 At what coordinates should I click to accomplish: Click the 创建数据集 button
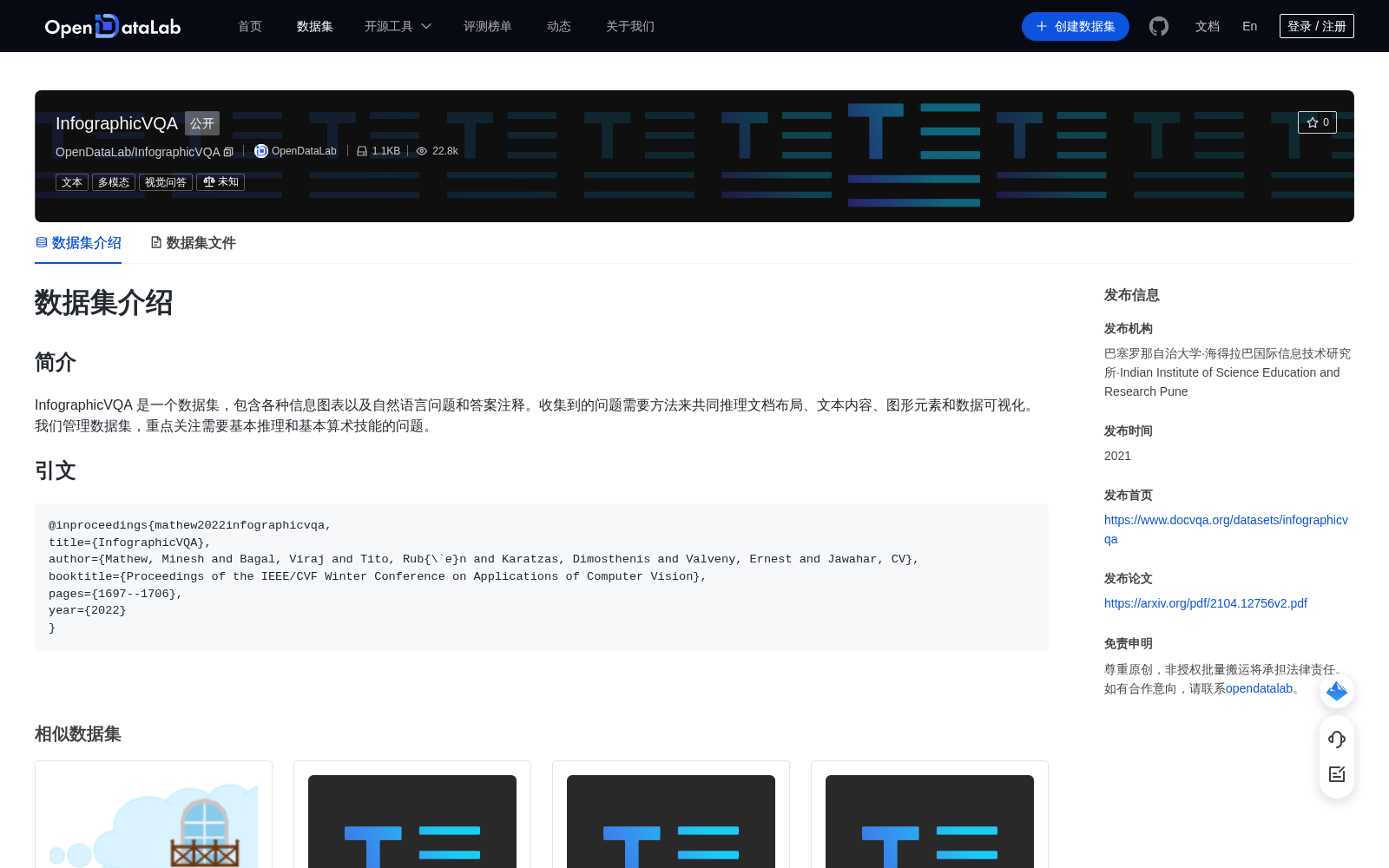(x=1076, y=26)
